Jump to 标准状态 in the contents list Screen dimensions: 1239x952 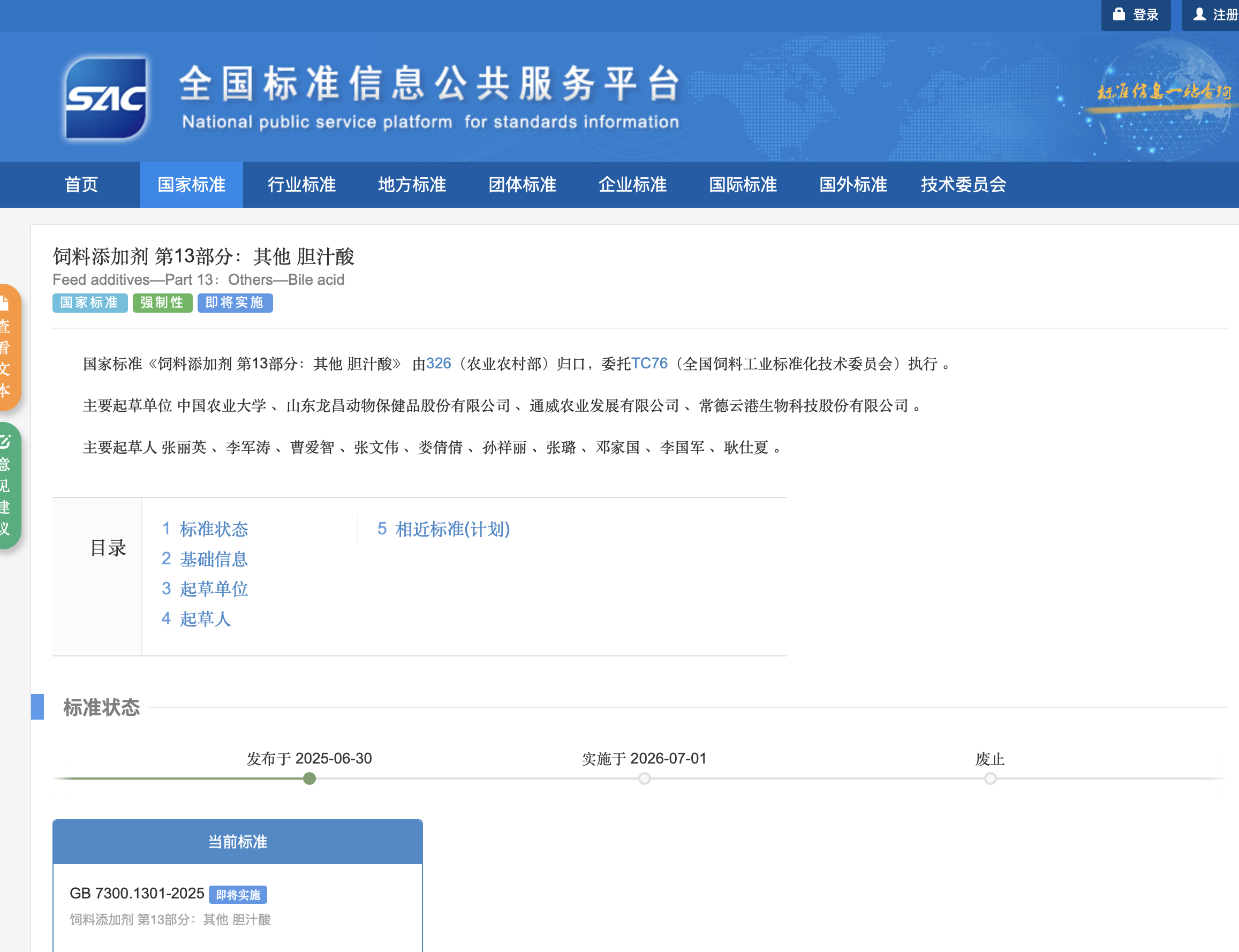pyautogui.click(x=213, y=528)
